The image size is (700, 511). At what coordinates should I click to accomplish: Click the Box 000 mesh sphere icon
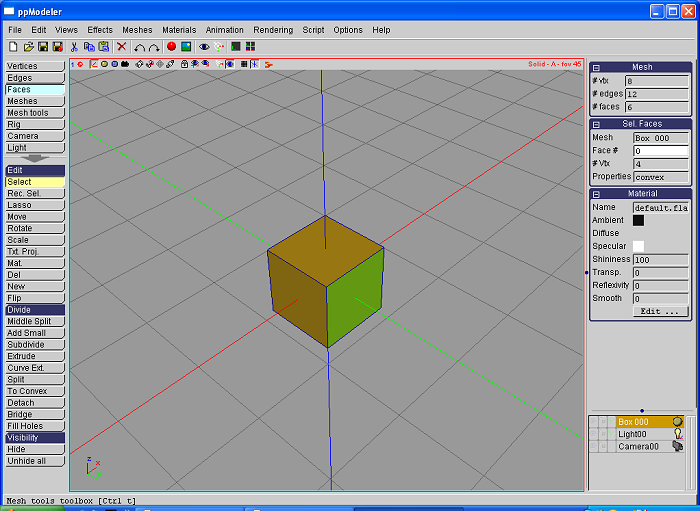click(677, 422)
